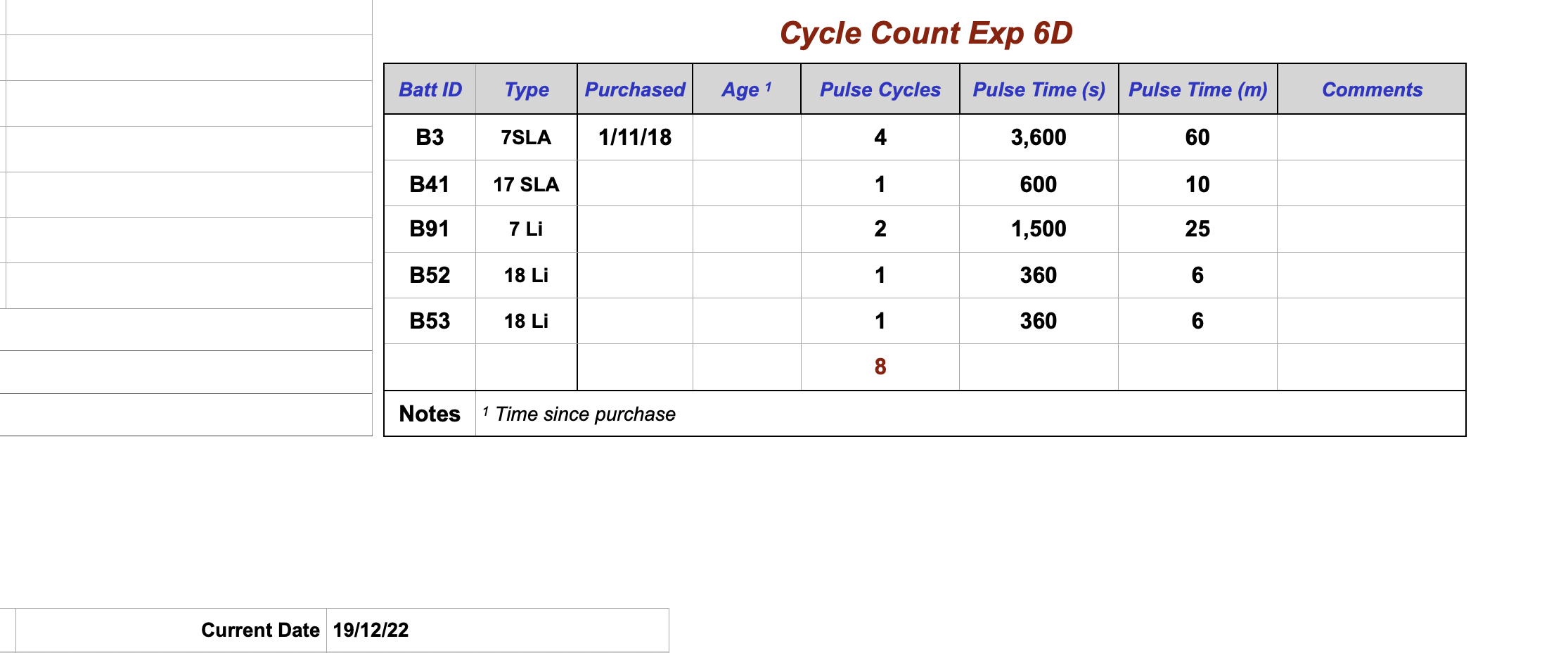Select pulse cycles '1' in row B52
The height and width of the screenshot is (653, 1568).
880,275
